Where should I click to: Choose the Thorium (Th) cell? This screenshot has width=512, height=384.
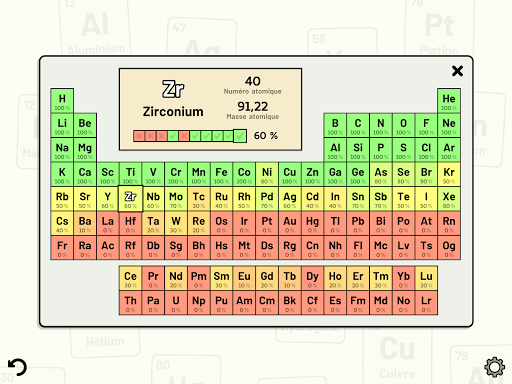point(130,303)
